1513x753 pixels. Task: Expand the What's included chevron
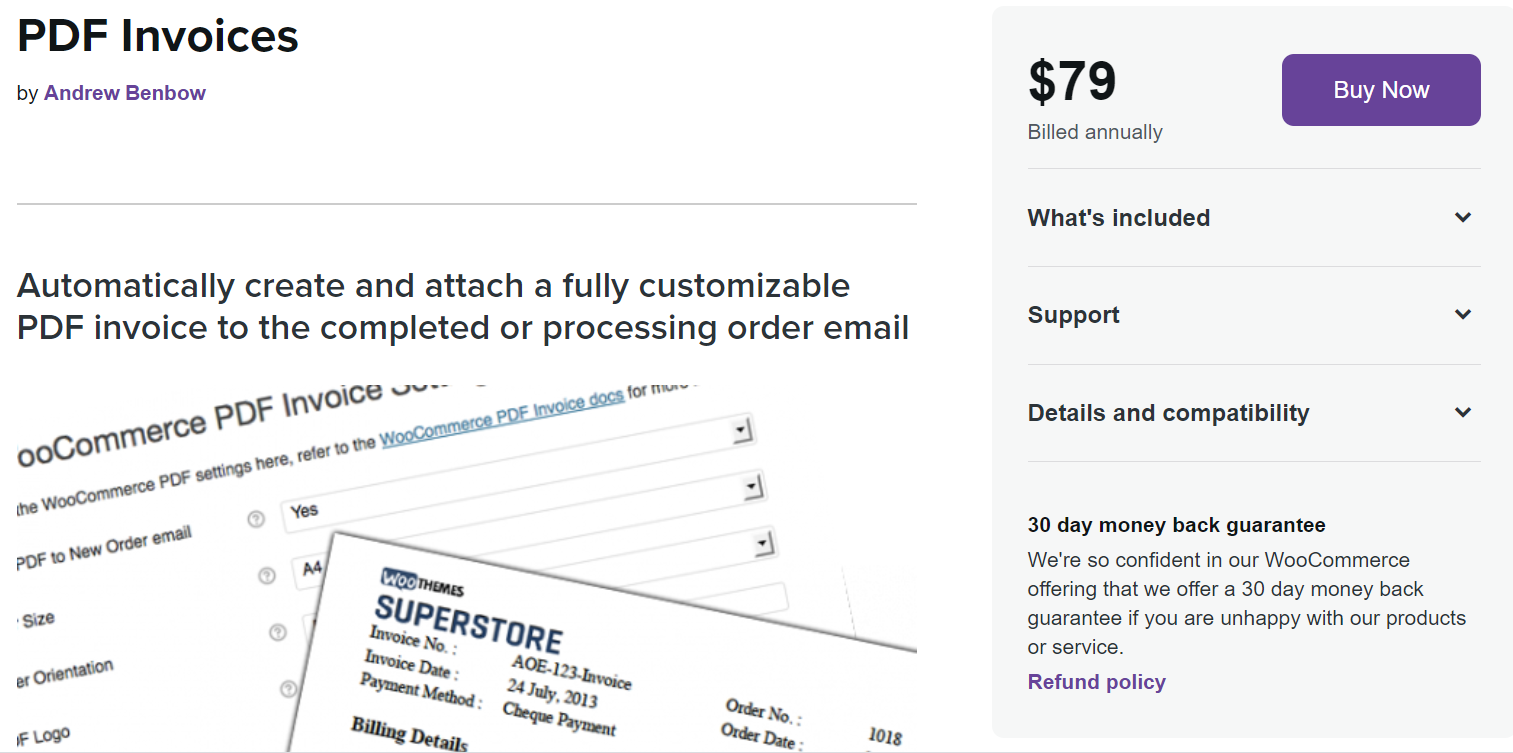(x=1463, y=217)
